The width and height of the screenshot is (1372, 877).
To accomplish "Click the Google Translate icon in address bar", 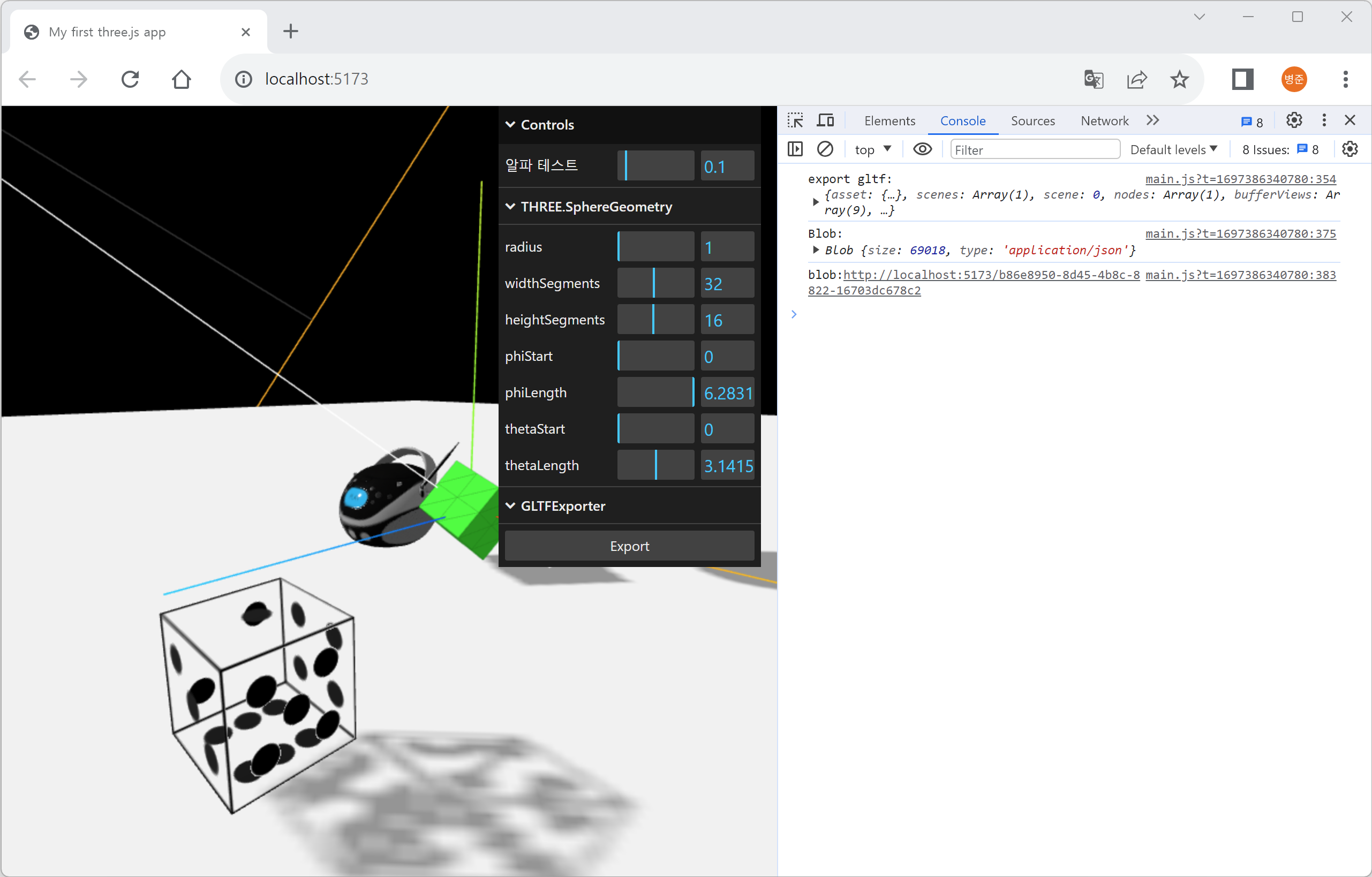I will click(x=1093, y=79).
